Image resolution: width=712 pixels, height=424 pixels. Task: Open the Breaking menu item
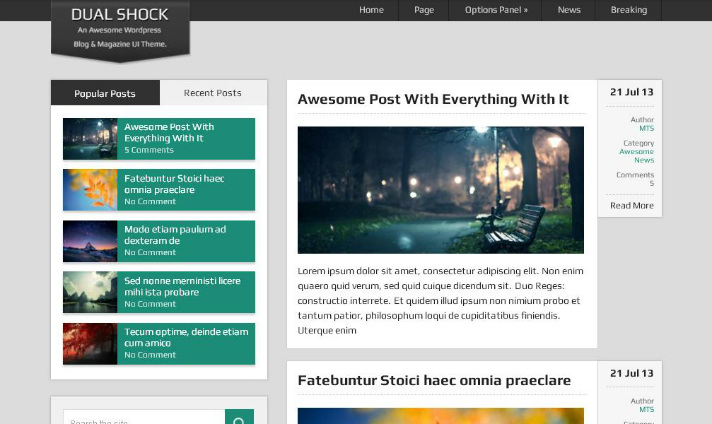pyautogui.click(x=628, y=10)
